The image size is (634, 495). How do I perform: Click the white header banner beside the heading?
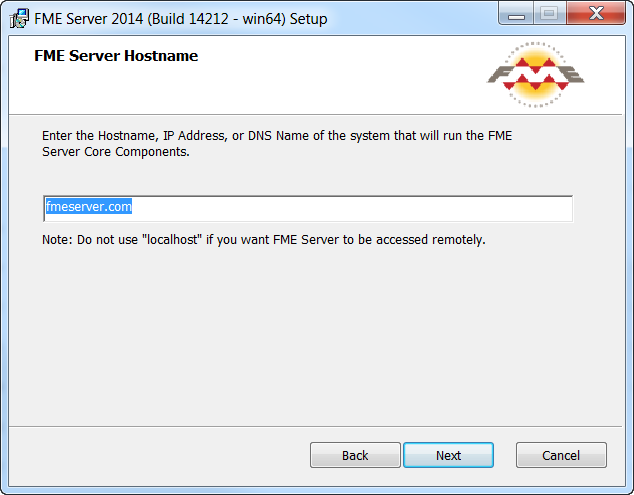340,75
